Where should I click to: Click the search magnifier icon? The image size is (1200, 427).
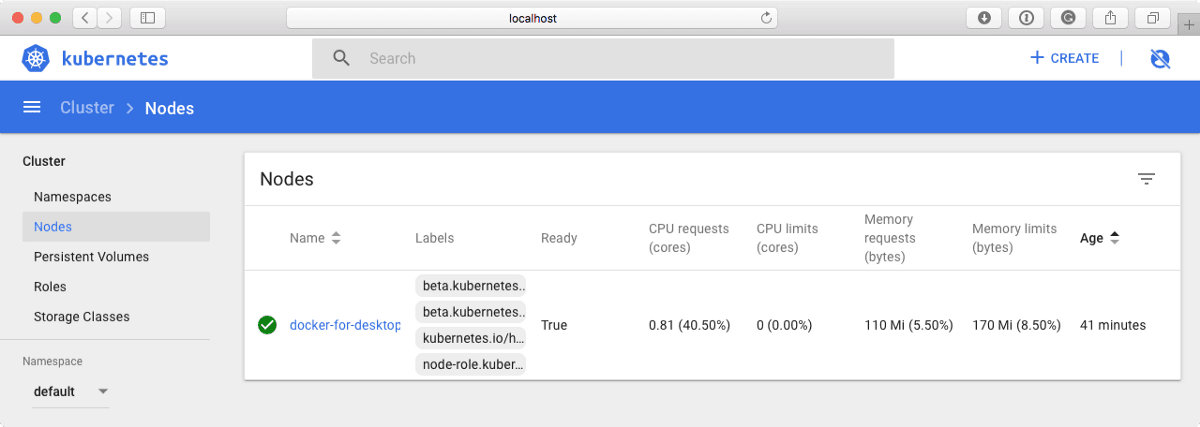pyautogui.click(x=342, y=59)
